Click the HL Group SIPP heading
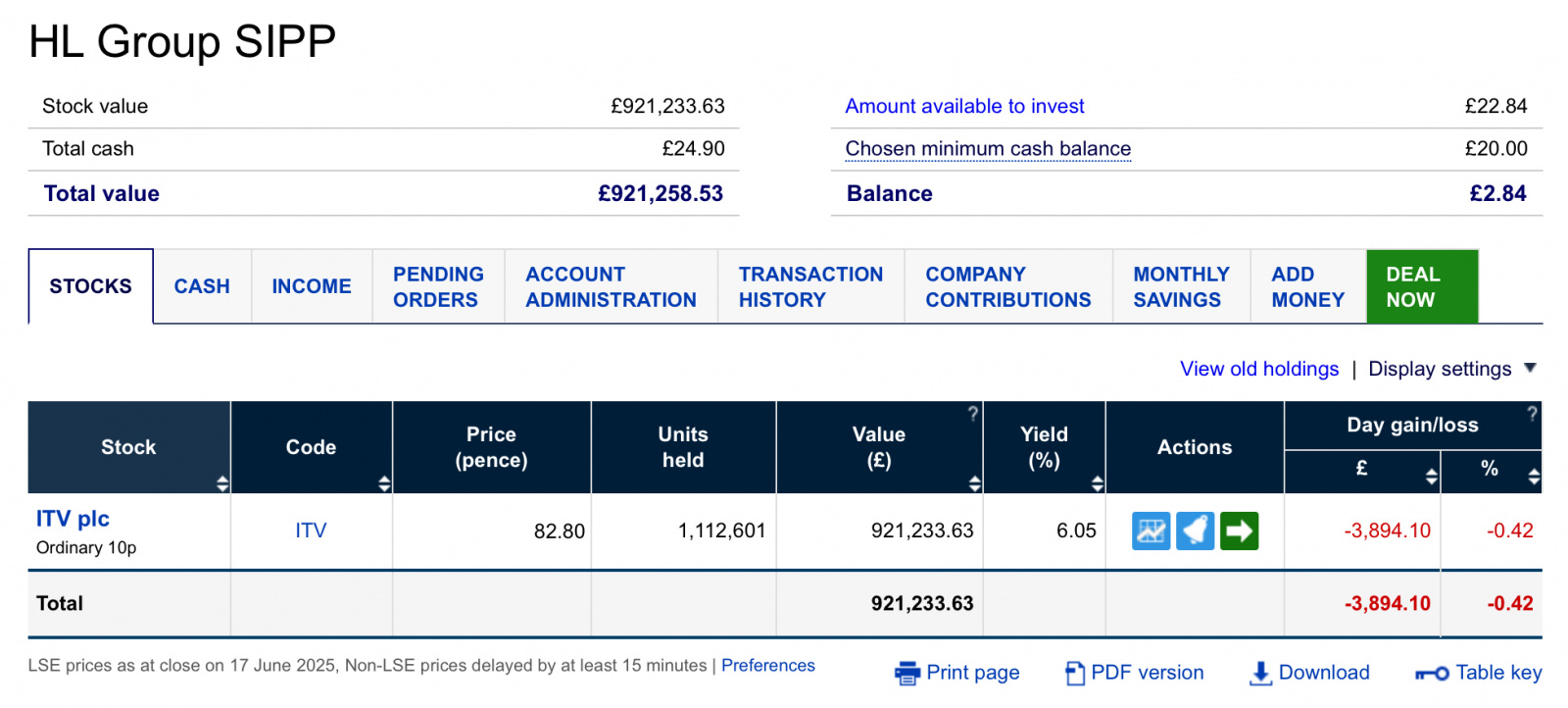 coord(182,41)
